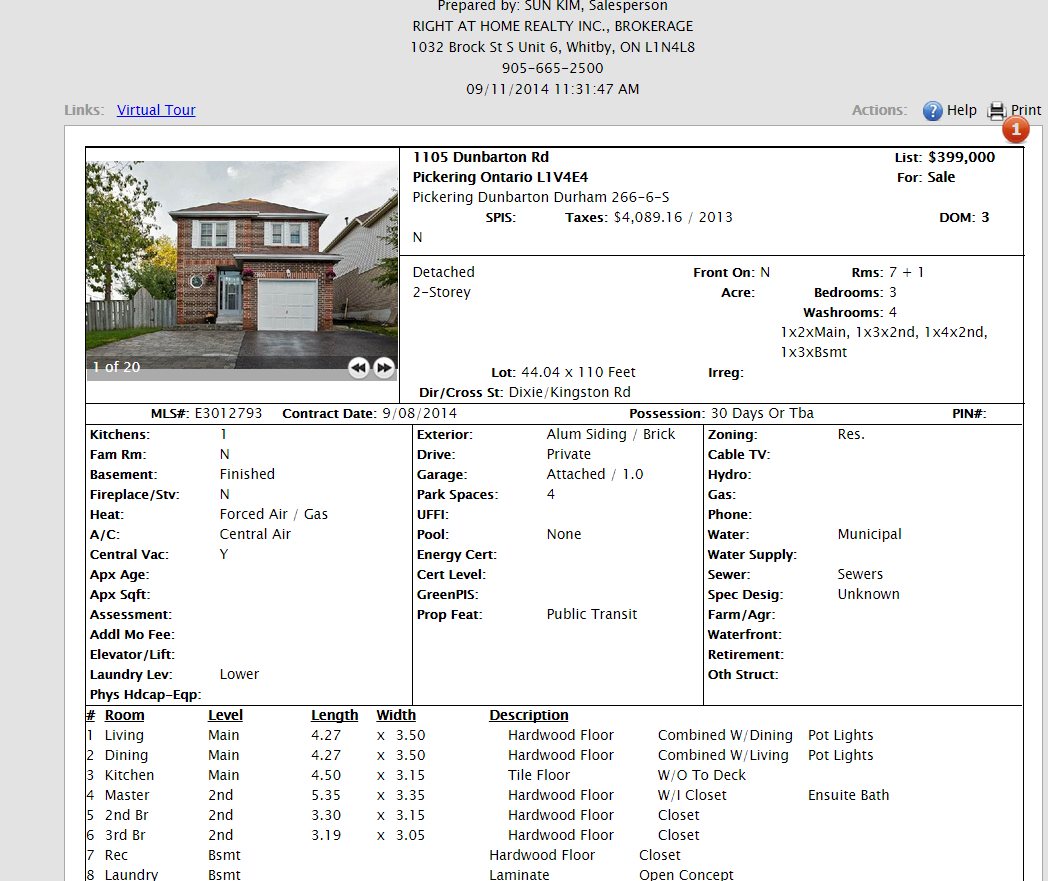Click the blue Help question mark icon
Image resolution: width=1048 pixels, height=881 pixels.
click(932, 111)
